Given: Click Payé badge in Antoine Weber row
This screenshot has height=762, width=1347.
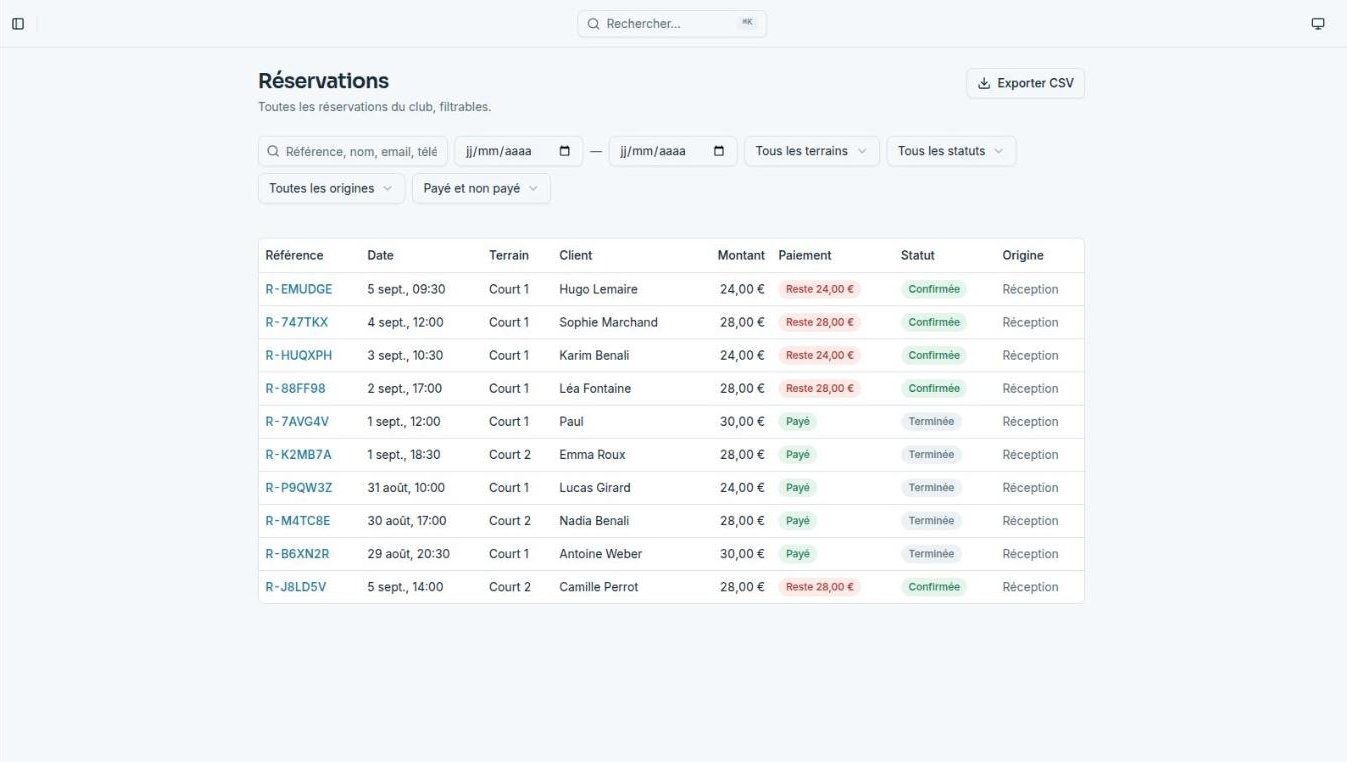Looking at the screenshot, I should 797,553.
